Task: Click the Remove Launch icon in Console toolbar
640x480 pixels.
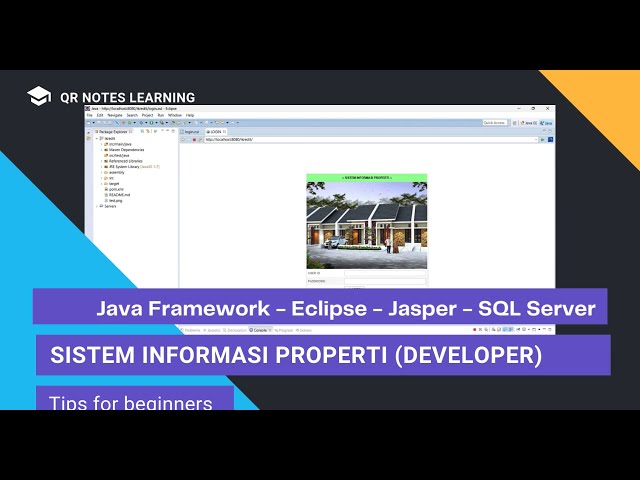Action: [x=480, y=330]
